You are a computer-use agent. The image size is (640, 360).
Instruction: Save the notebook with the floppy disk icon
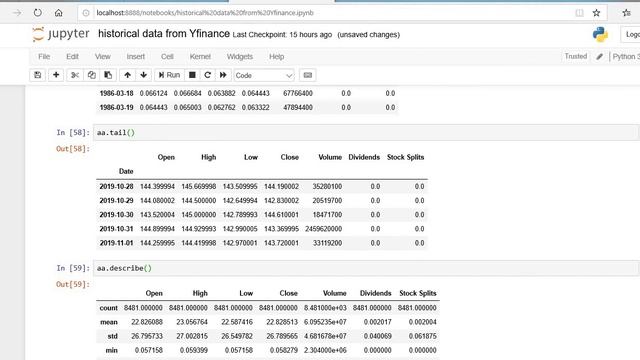coord(38,75)
